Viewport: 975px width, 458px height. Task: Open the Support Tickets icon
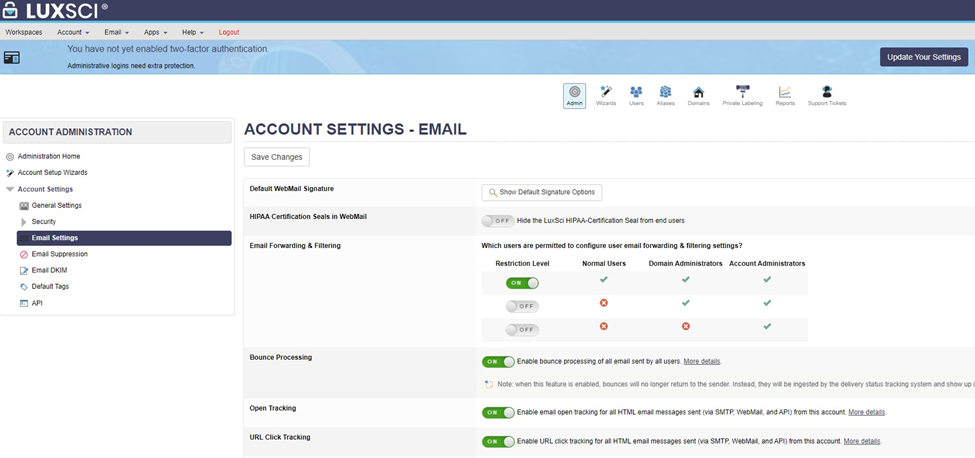826,95
